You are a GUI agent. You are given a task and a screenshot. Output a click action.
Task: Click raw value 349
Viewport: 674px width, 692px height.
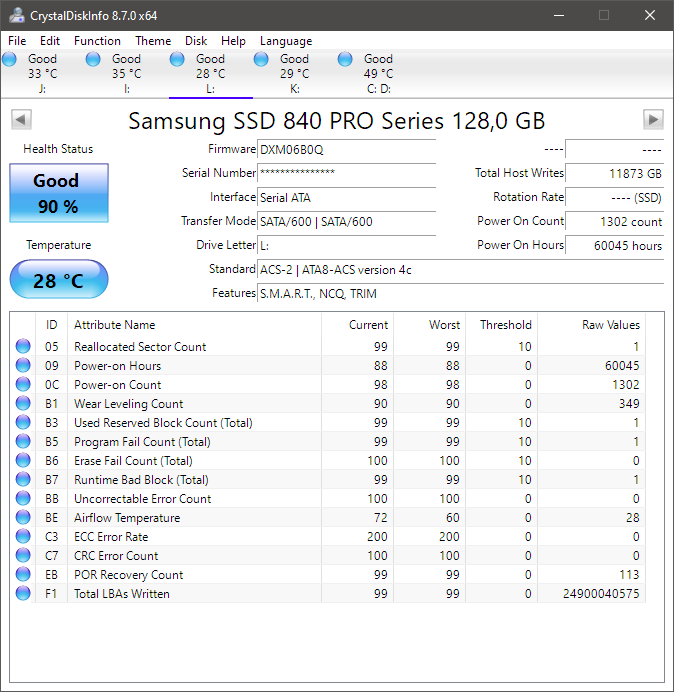click(x=629, y=403)
